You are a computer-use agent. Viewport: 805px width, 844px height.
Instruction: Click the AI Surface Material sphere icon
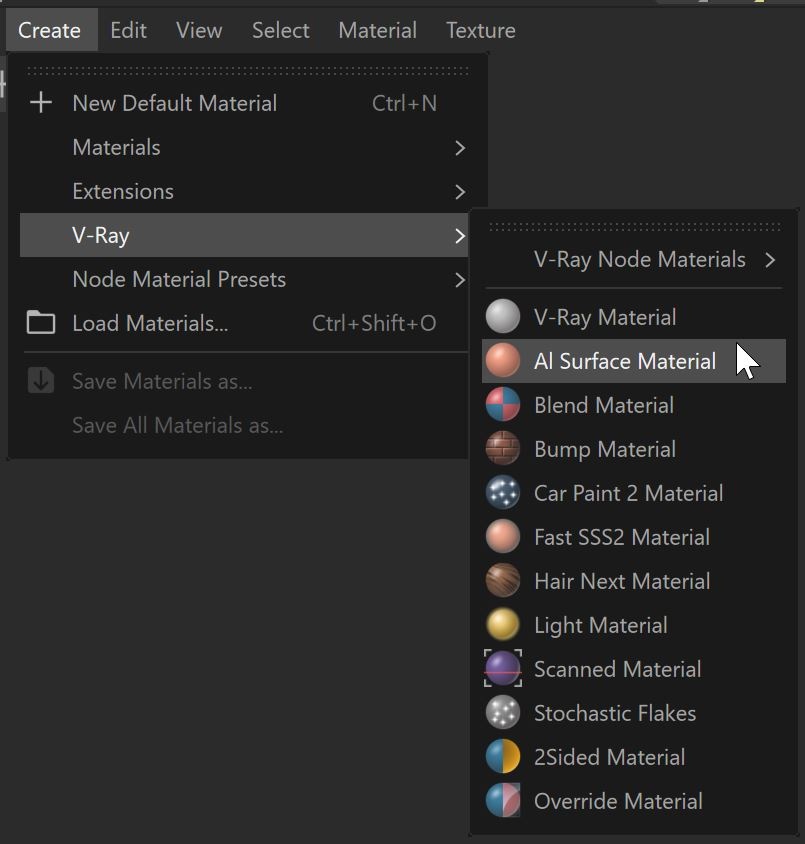pyautogui.click(x=503, y=360)
